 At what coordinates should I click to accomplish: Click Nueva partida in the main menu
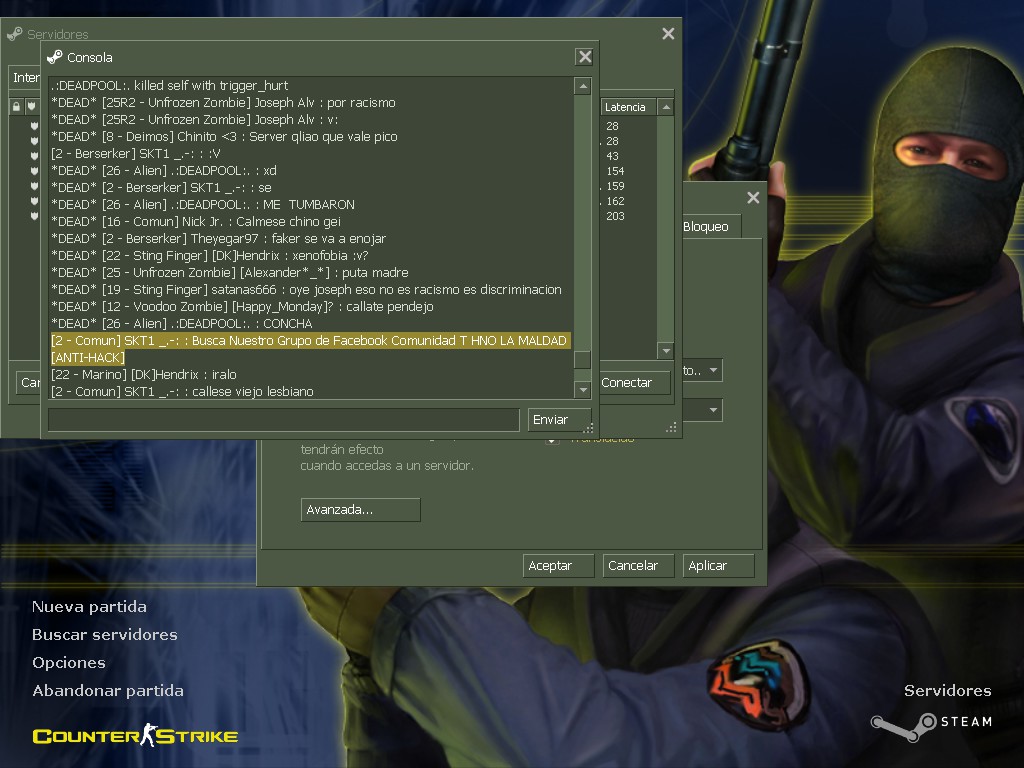[x=89, y=607]
